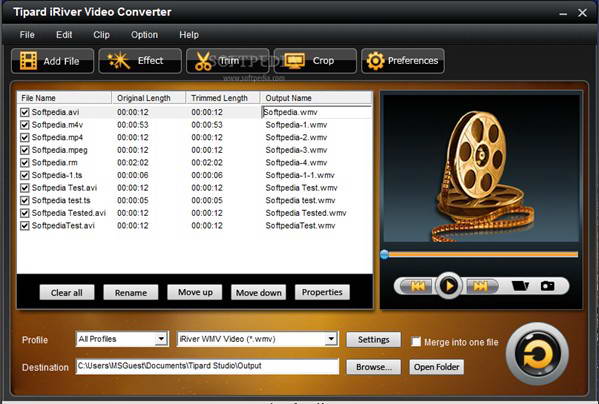Start conversion with the round convert button
The image size is (599, 404).
[x=537, y=354]
